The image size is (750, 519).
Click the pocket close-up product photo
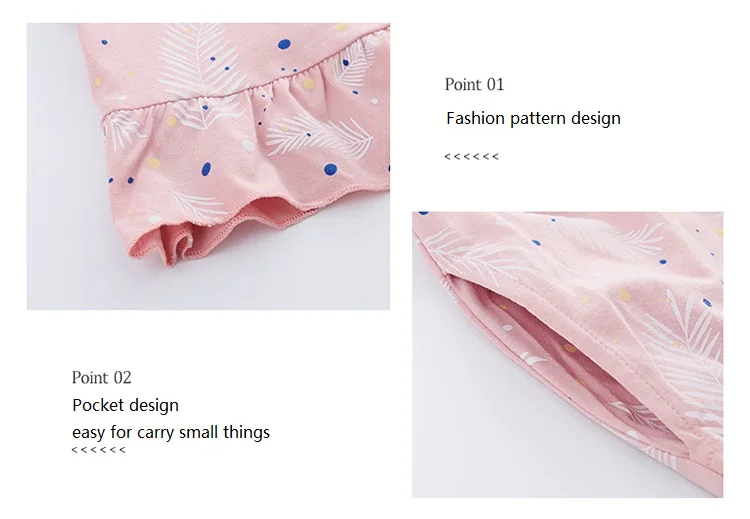tap(567, 354)
